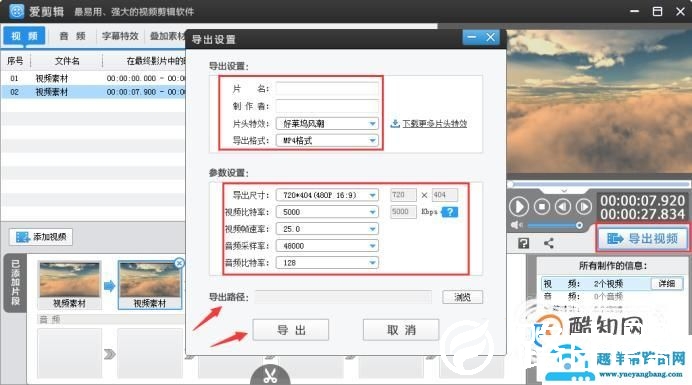Click the download icon beside 下载更多片头特效
The height and width of the screenshot is (385, 692).
pyautogui.click(x=395, y=124)
